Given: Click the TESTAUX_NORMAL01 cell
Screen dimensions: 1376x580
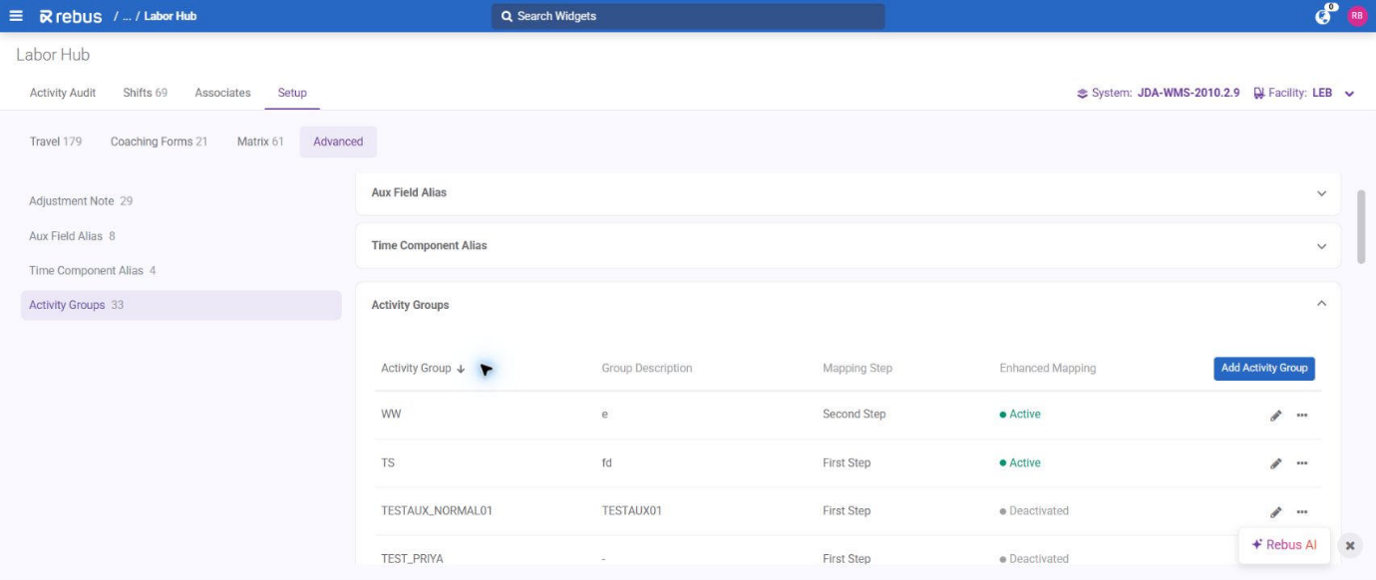Looking at the screenshot, I should [437, 511].
